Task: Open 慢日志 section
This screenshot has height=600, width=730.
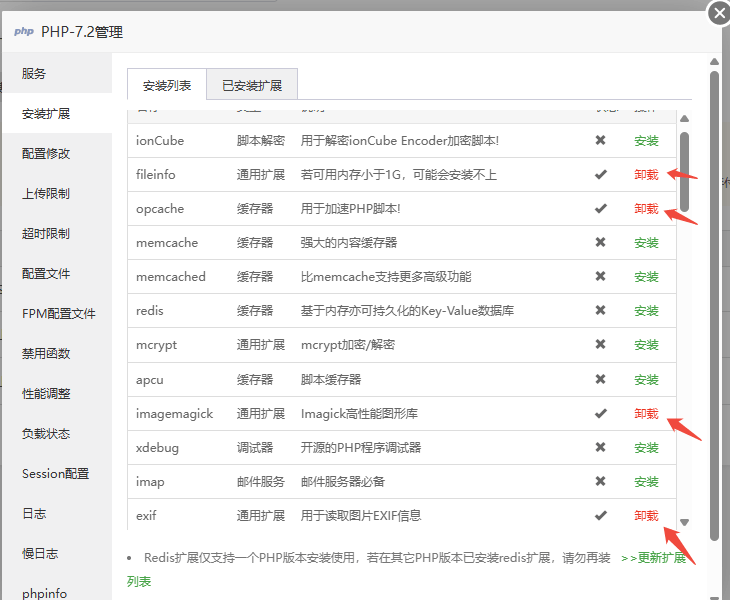Action: coord(40,553)
